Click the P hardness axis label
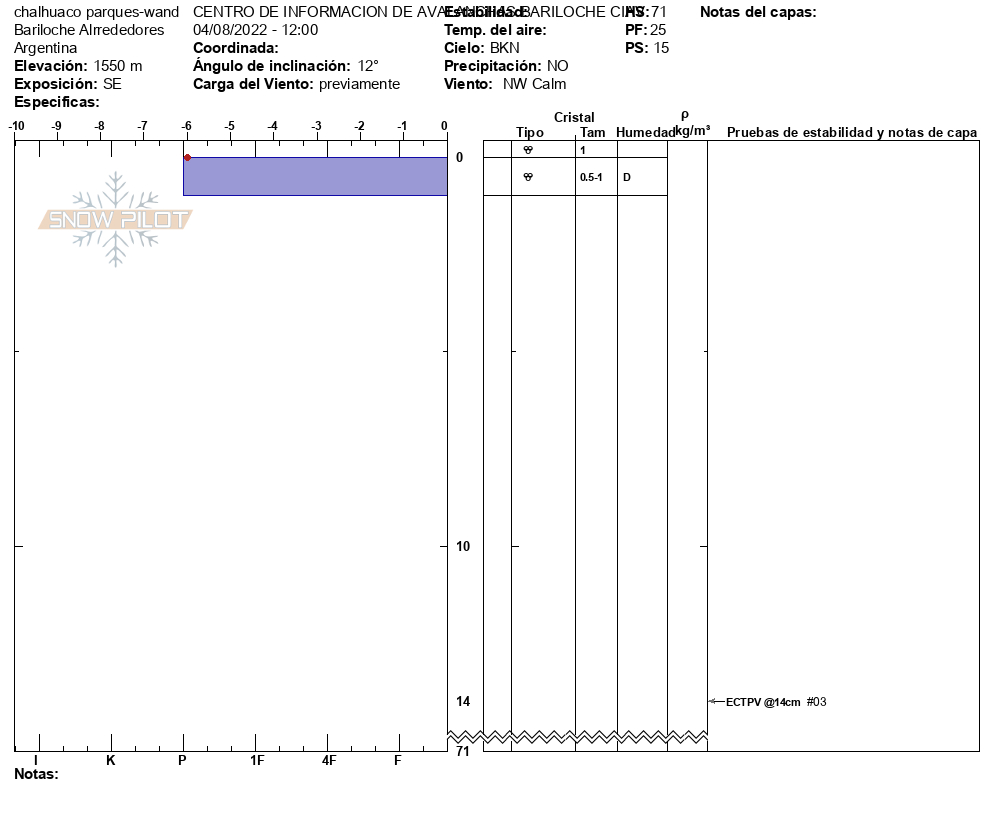Image resolution: width=994 pixels, height=840 pixels. [x=182, y=760]
